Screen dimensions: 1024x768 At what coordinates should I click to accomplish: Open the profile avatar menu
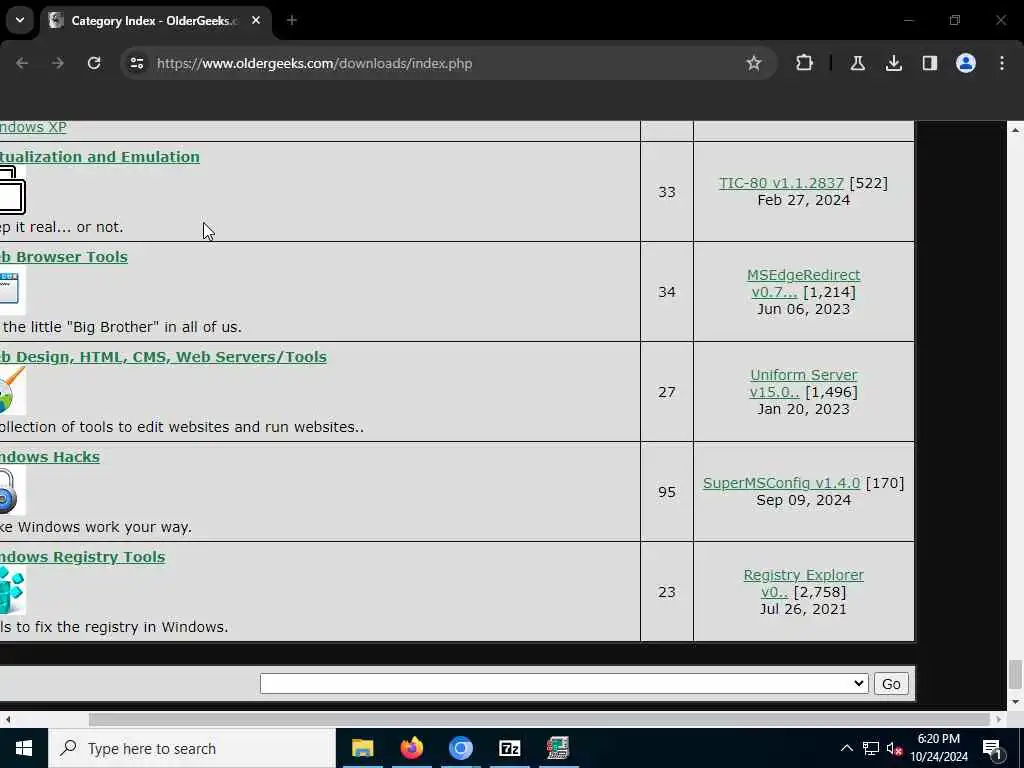point(965,63)
